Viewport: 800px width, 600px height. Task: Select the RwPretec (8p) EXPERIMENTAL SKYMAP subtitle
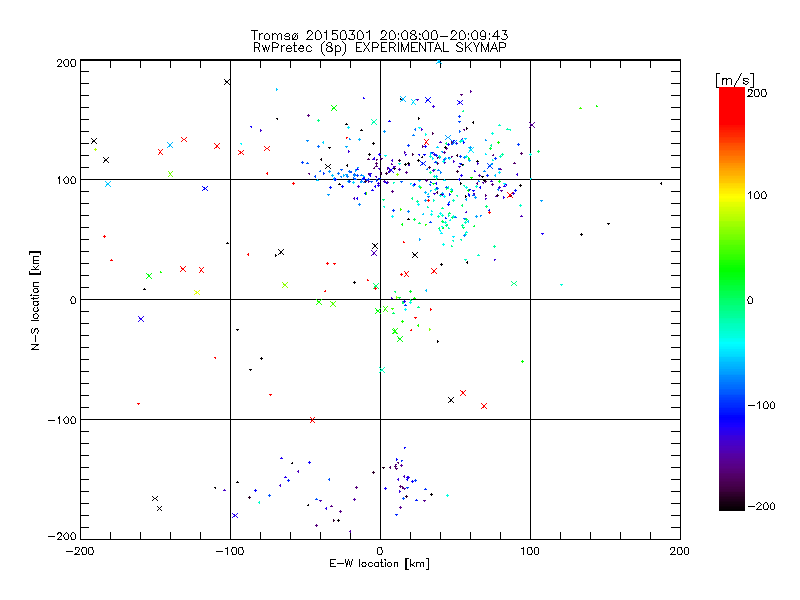380,48
